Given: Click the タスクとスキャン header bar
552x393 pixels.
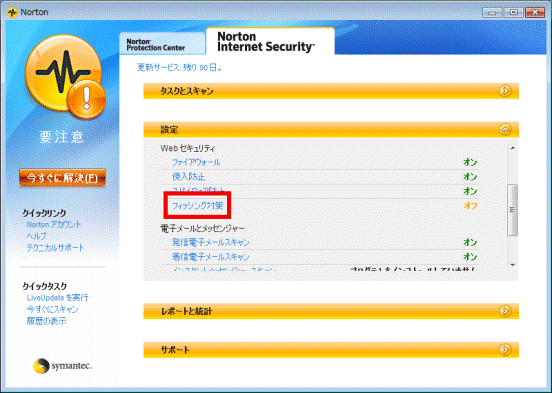Looking at the screenshot, I should 331,91.
